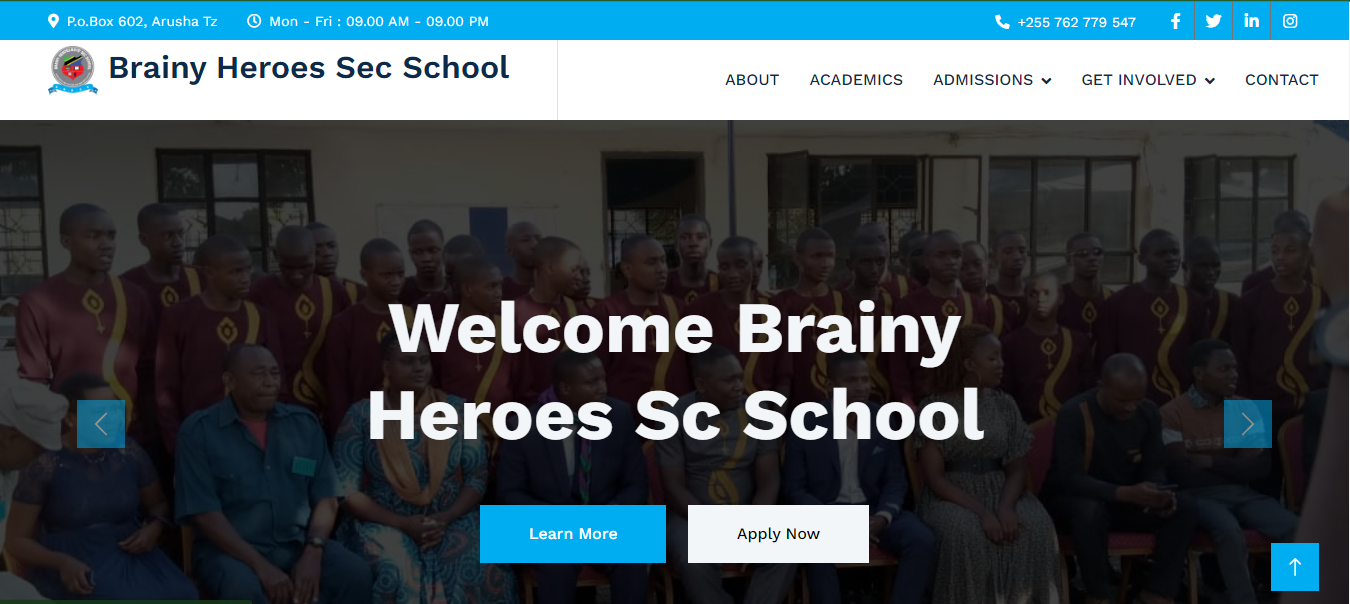Click the phone number +255 762 779 547
The image size is (1350, 604).
pos(1076,22)
